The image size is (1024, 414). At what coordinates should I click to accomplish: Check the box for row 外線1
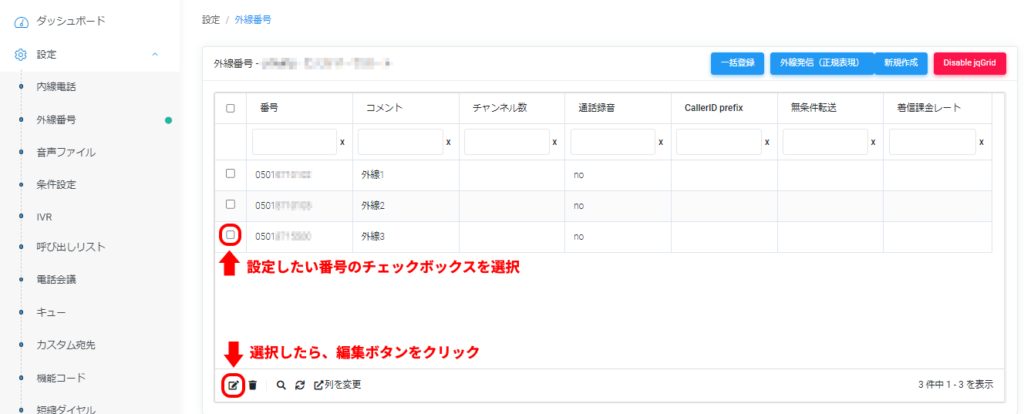tap(230, 174)
